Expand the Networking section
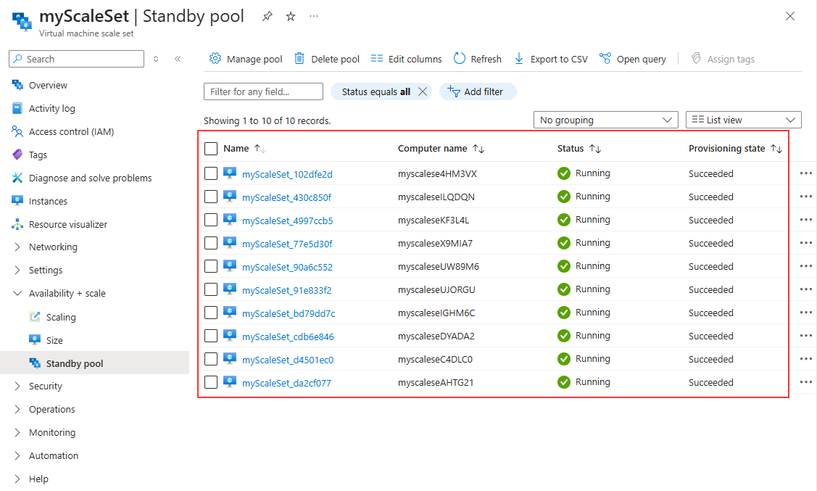 click(x=17, y=247)
